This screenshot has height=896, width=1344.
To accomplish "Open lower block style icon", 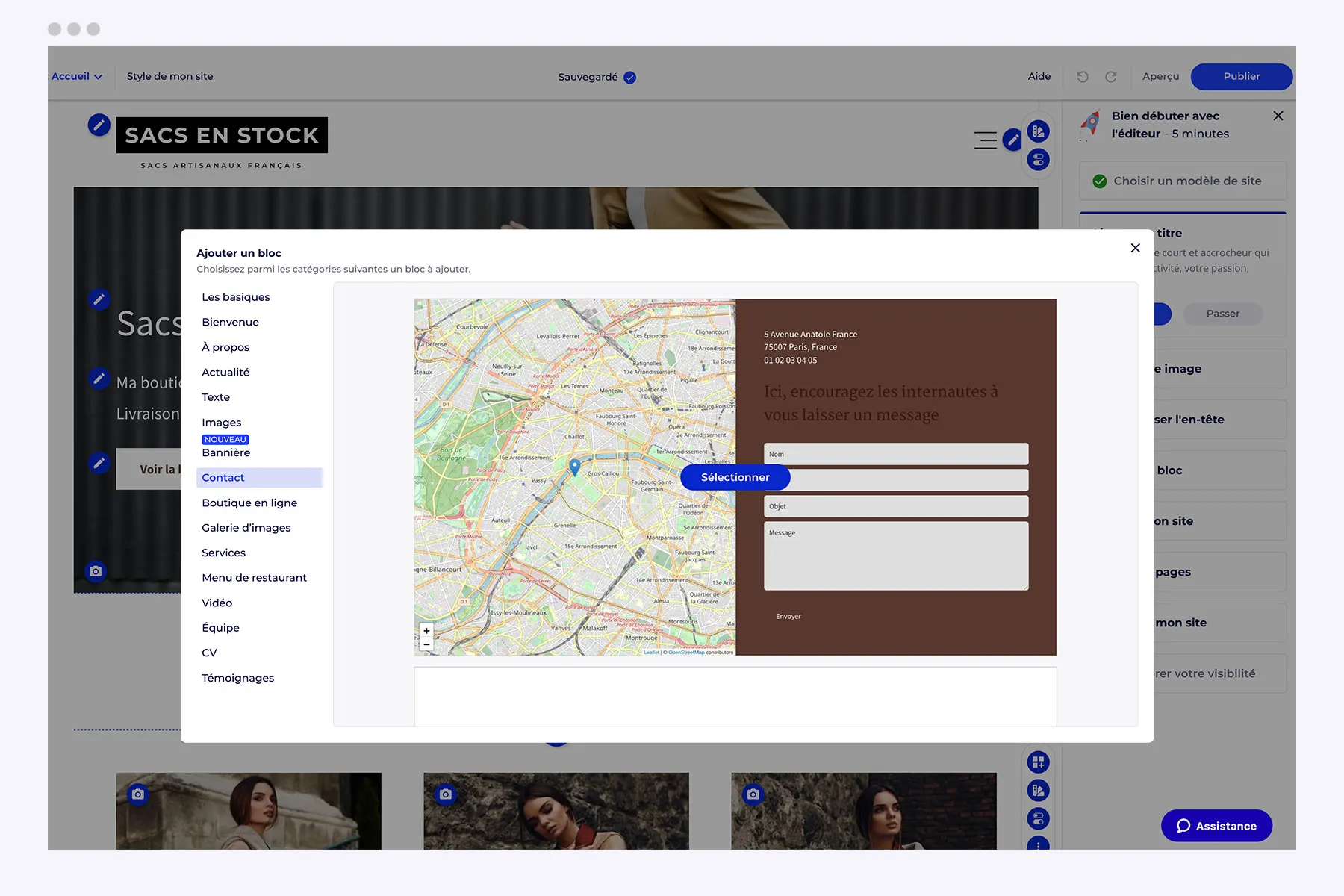I will coord(1038,791).
